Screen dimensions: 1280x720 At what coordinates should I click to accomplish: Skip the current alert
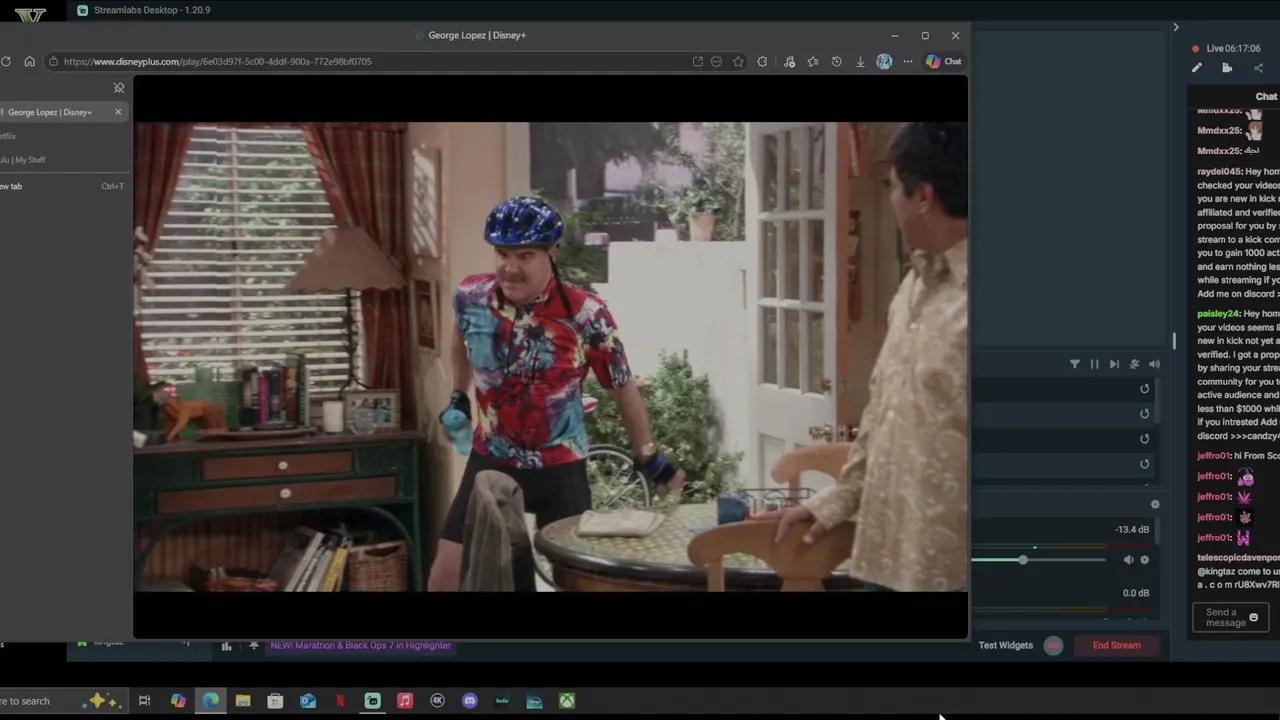click(1114, 364)
